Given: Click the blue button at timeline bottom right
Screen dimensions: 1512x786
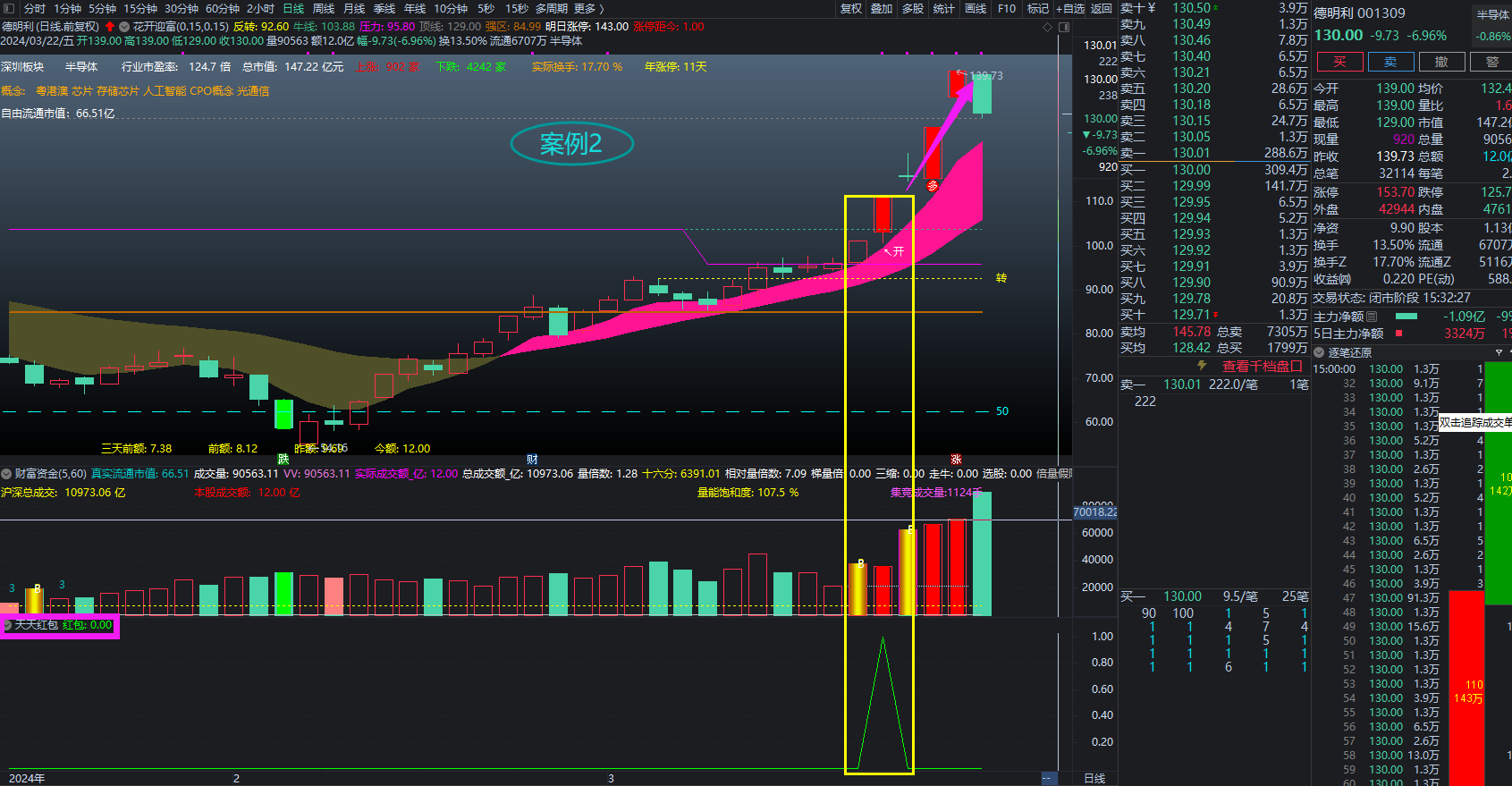Looking at the screenshot, I should pos(1049,778).
